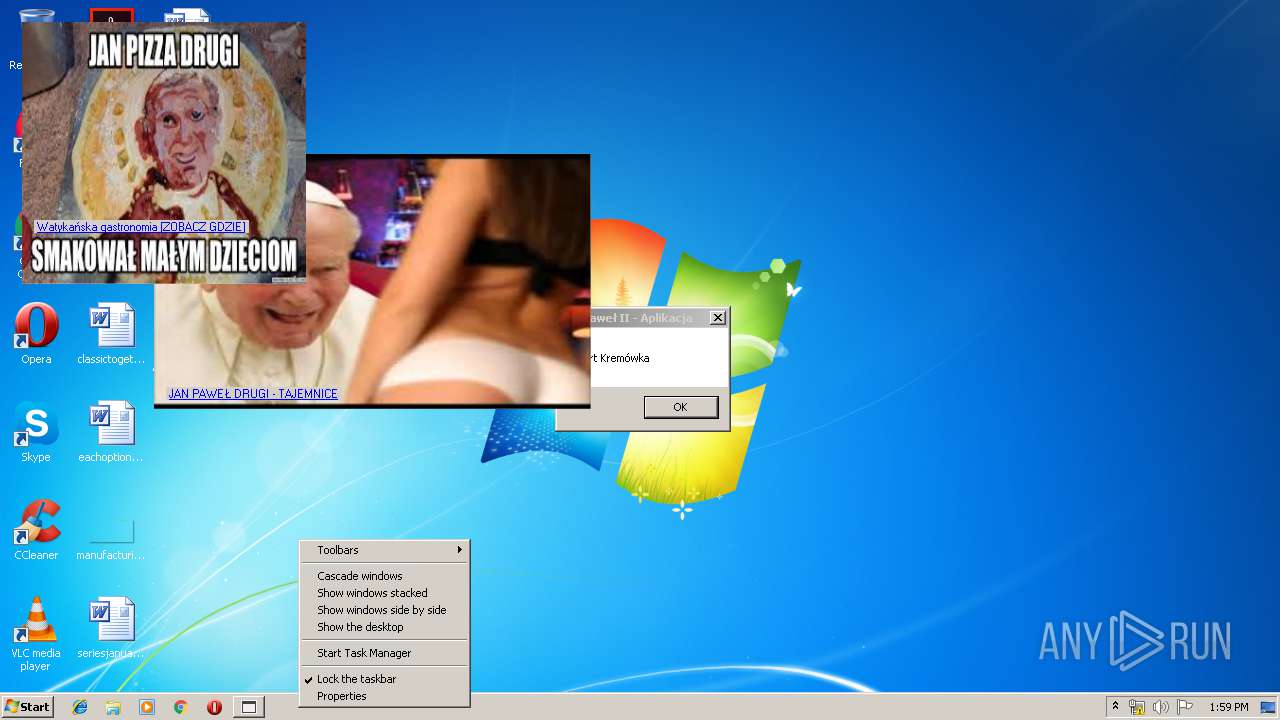Choose Show the desktop menu entry
Image resolution: width=1280 pixels, height=720 pixels.
coord(384,627)
